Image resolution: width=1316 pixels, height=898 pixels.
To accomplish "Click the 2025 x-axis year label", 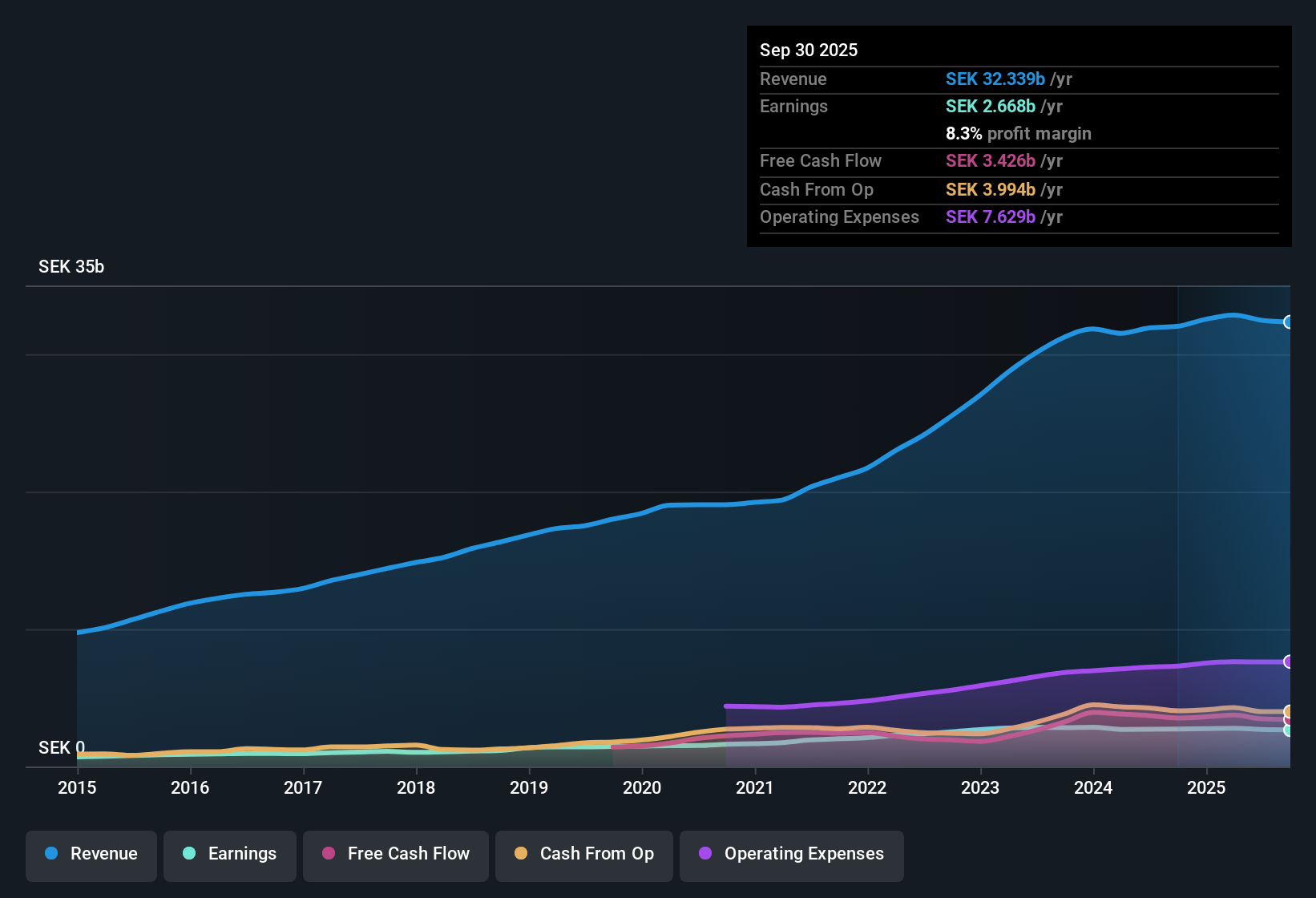I will pyautogui.click(x=1206, y=787).
